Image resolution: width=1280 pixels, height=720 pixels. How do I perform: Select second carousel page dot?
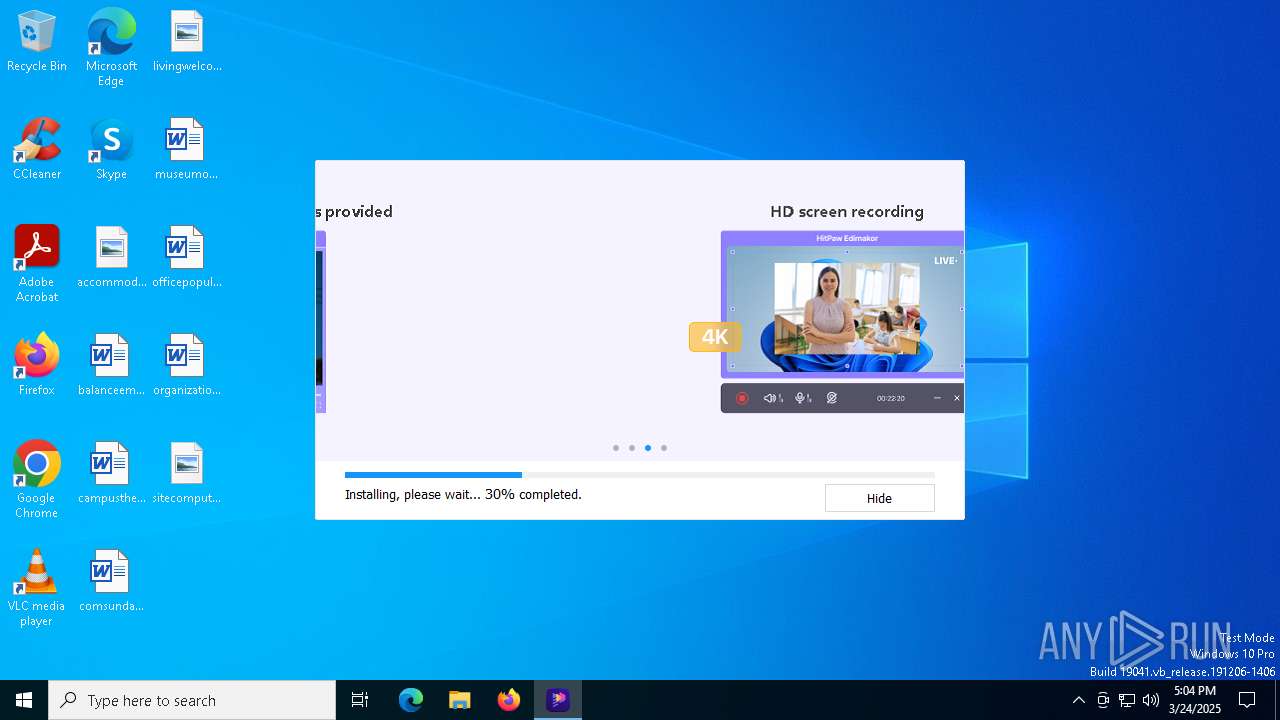[632, 448]
